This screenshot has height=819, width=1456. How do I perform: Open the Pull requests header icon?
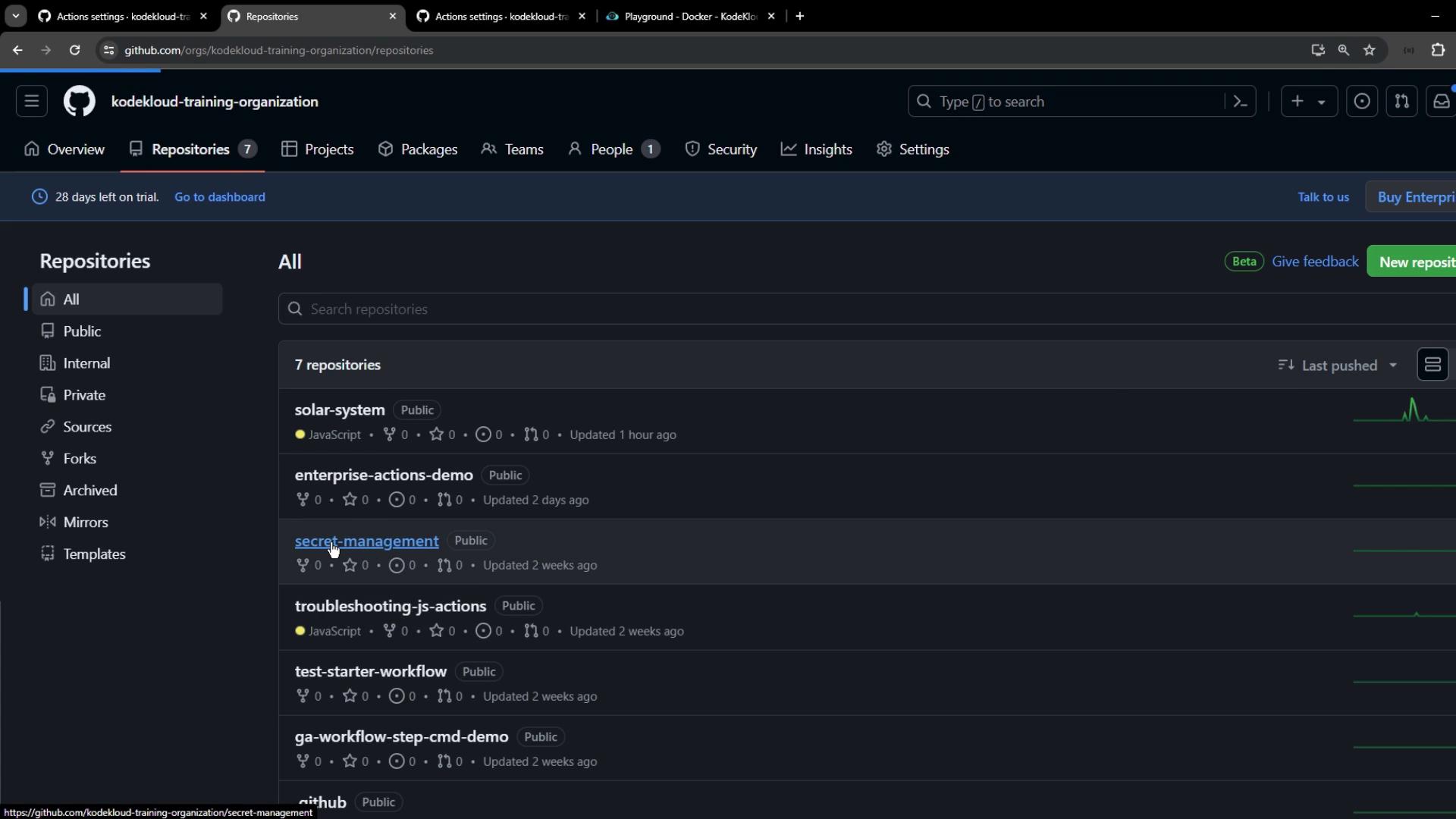coord(1401,102)
